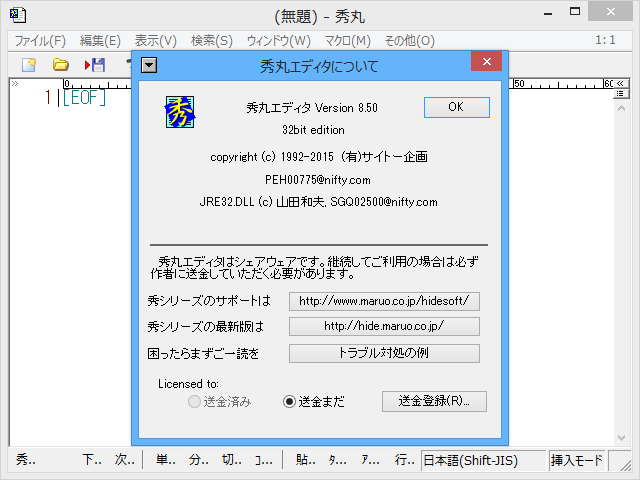This screenshot has width=640, height=480.
Task: Open the About dialog system menu arrow
Action: pyautogui.click(x=149, y=65)
